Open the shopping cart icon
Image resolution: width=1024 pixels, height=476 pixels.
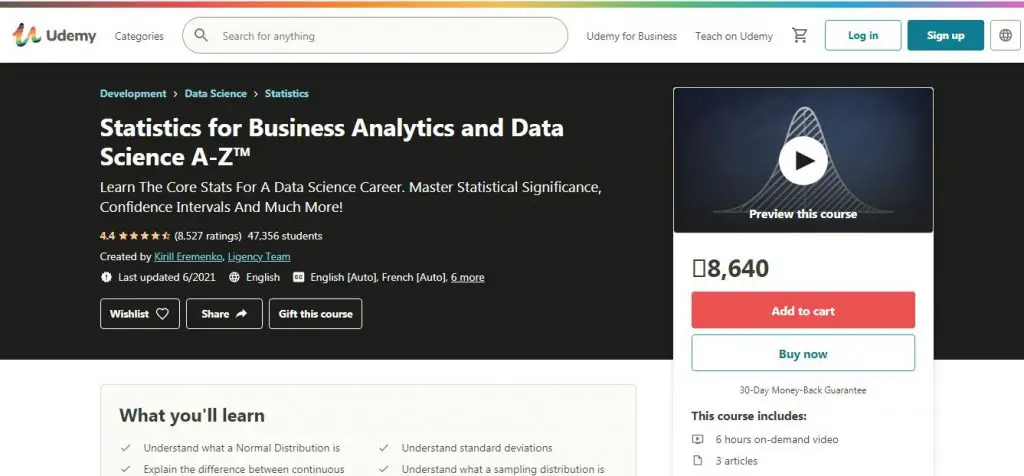(x=799, y=36)
